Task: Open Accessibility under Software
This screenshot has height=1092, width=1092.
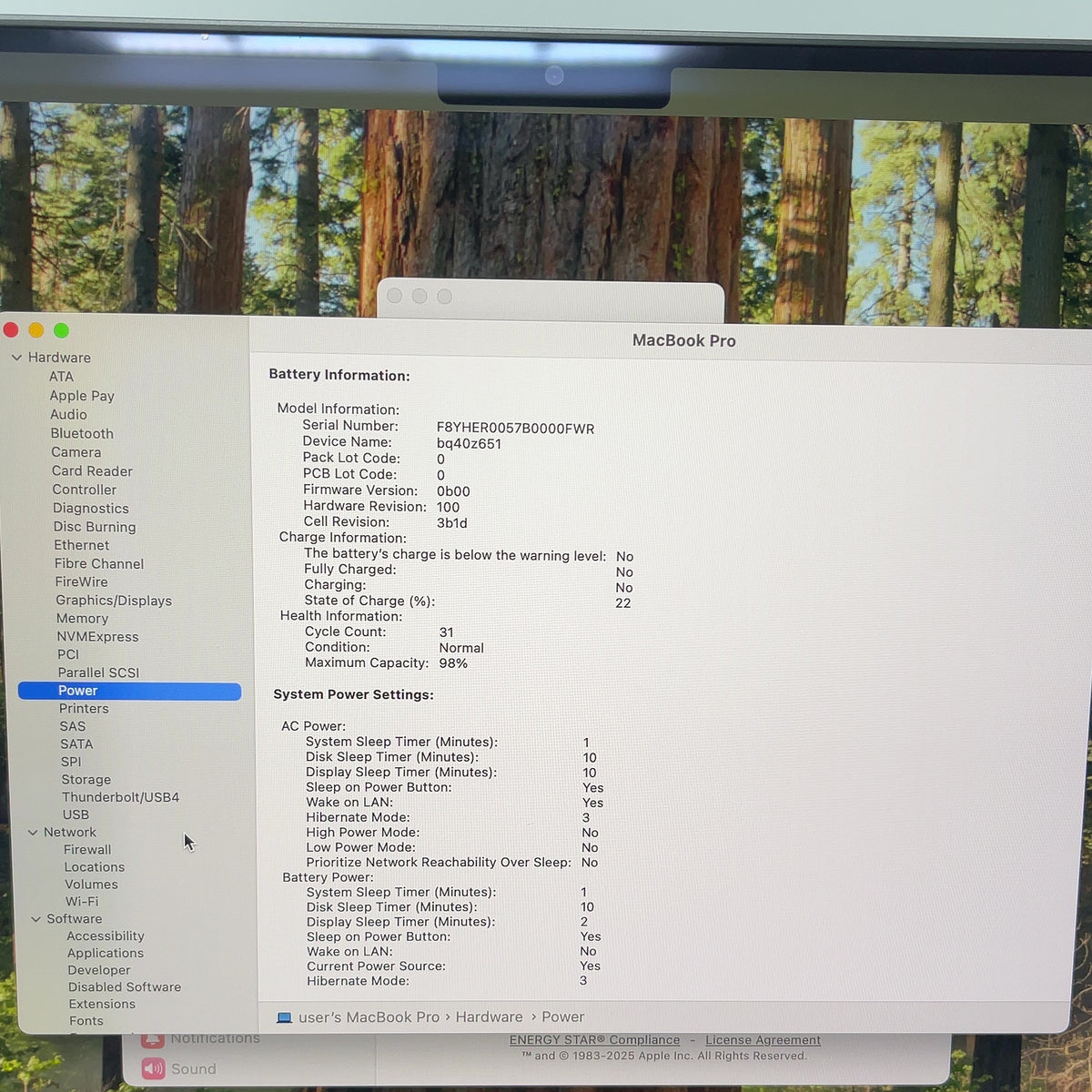Action: (x=106, y=936)
